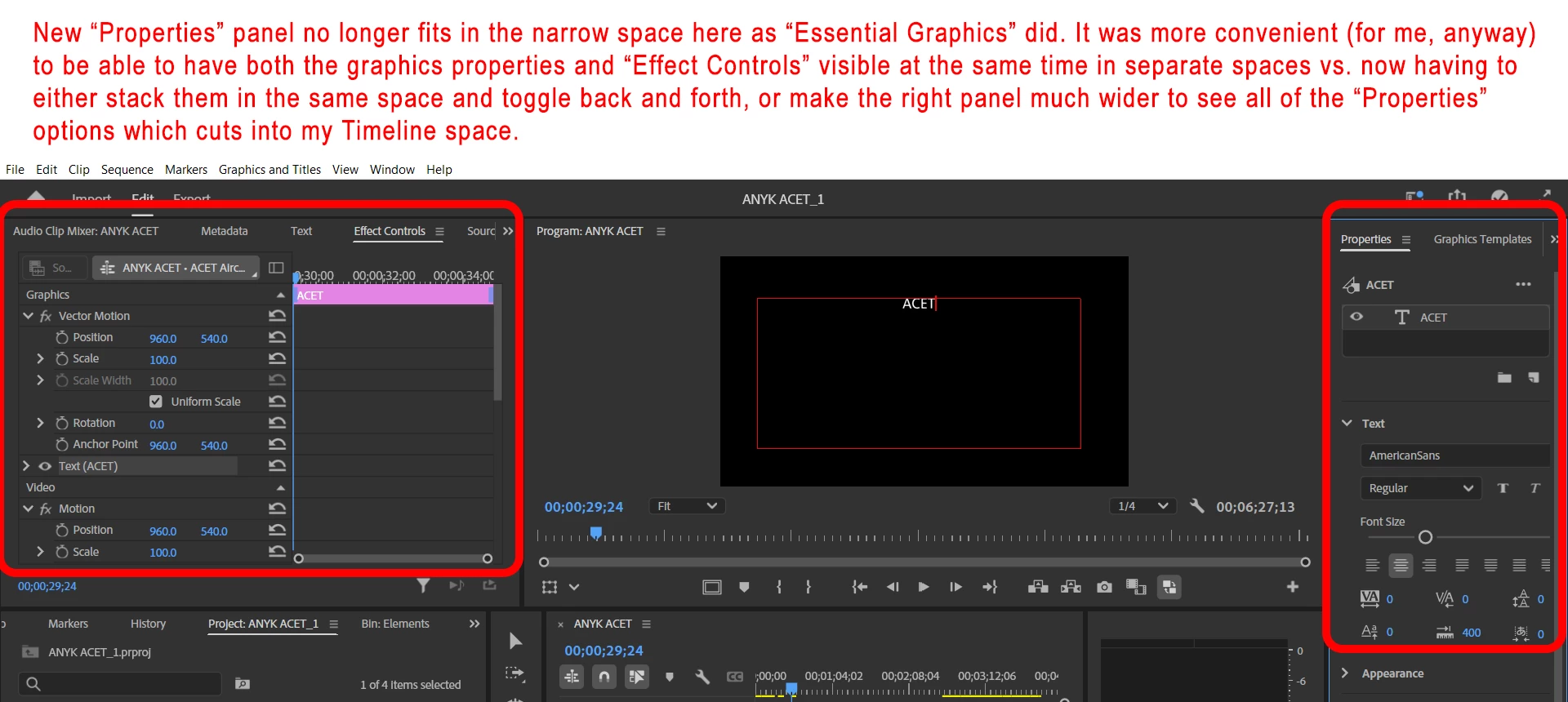Viewport: 1568px width, 702px height.
Task: Open the ACET more options ellipsis
Action: [1523, 284]
